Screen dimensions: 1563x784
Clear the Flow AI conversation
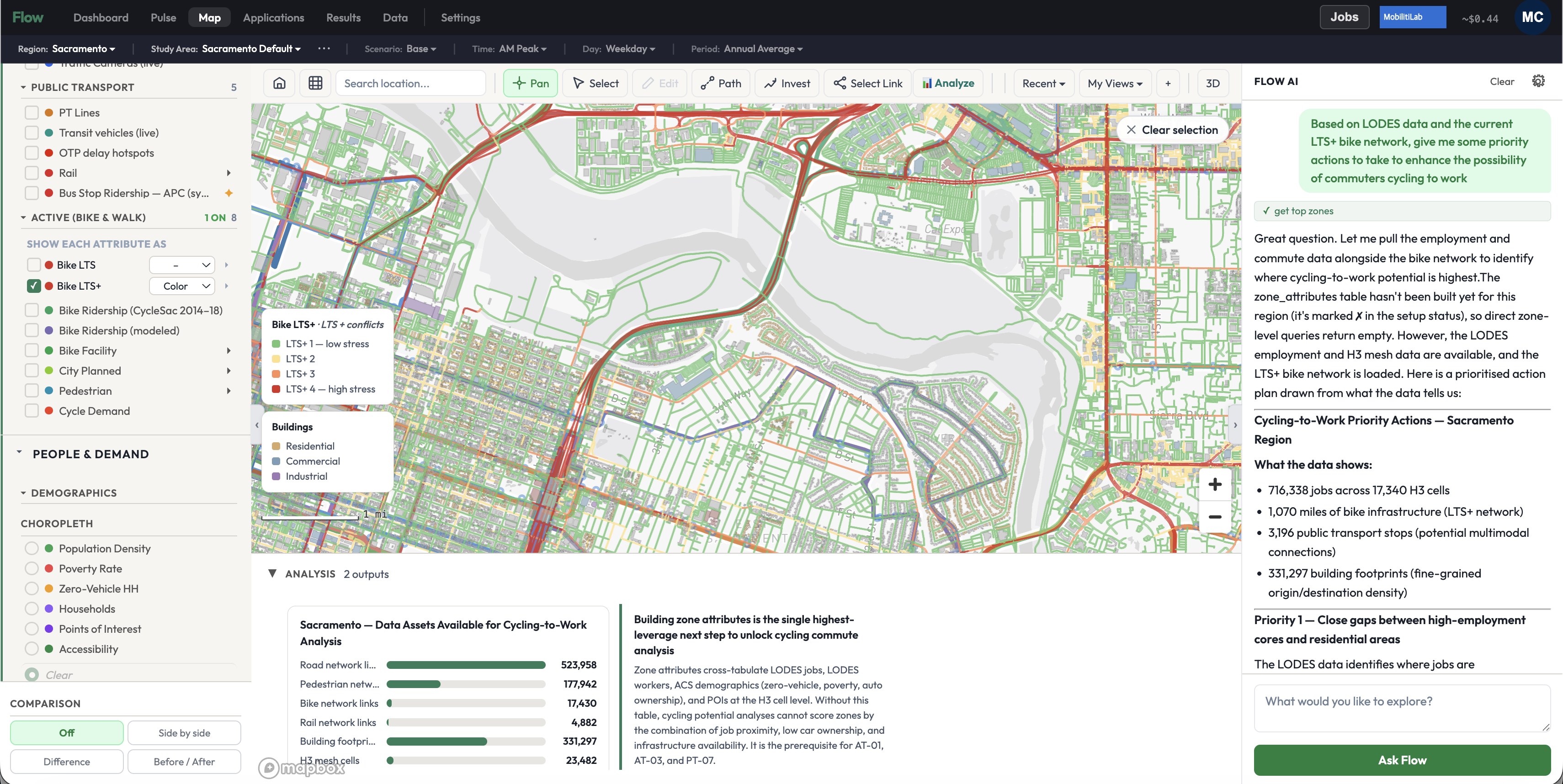(1502, 81)
